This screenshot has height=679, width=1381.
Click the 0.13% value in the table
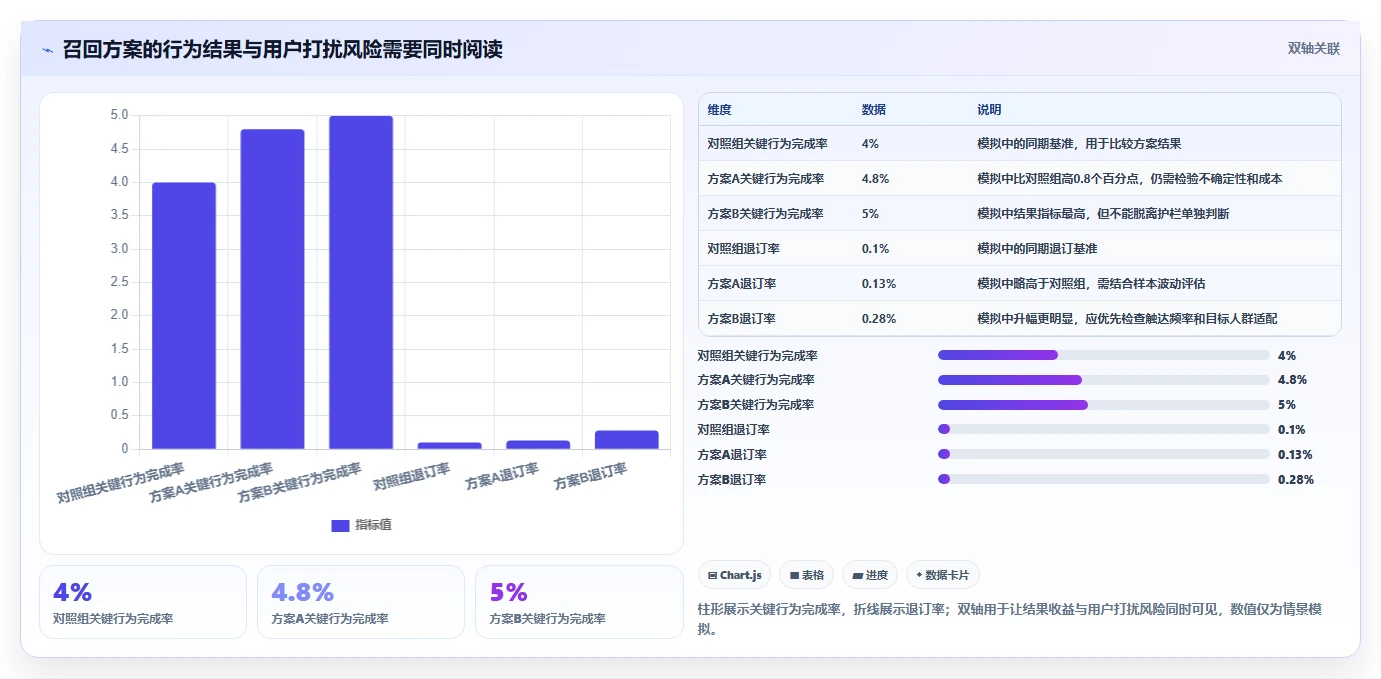878,284
